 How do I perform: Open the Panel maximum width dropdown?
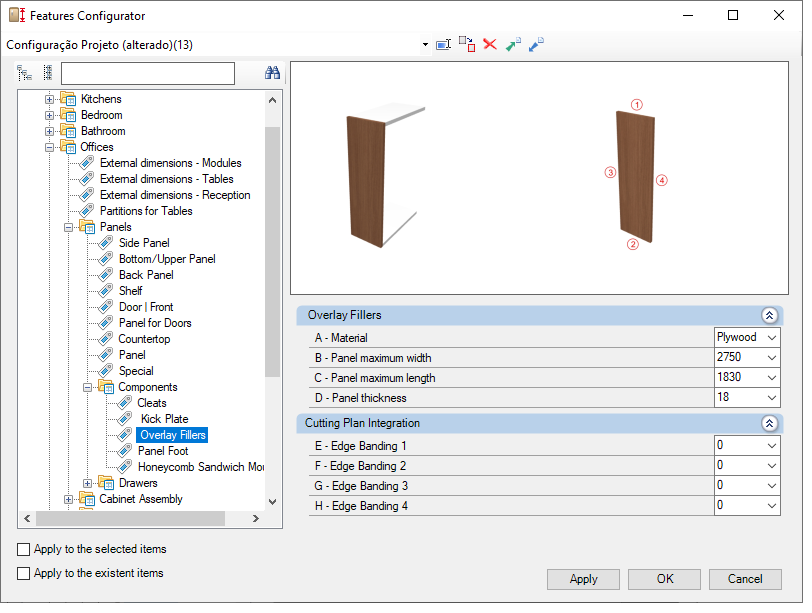[772, 358]
